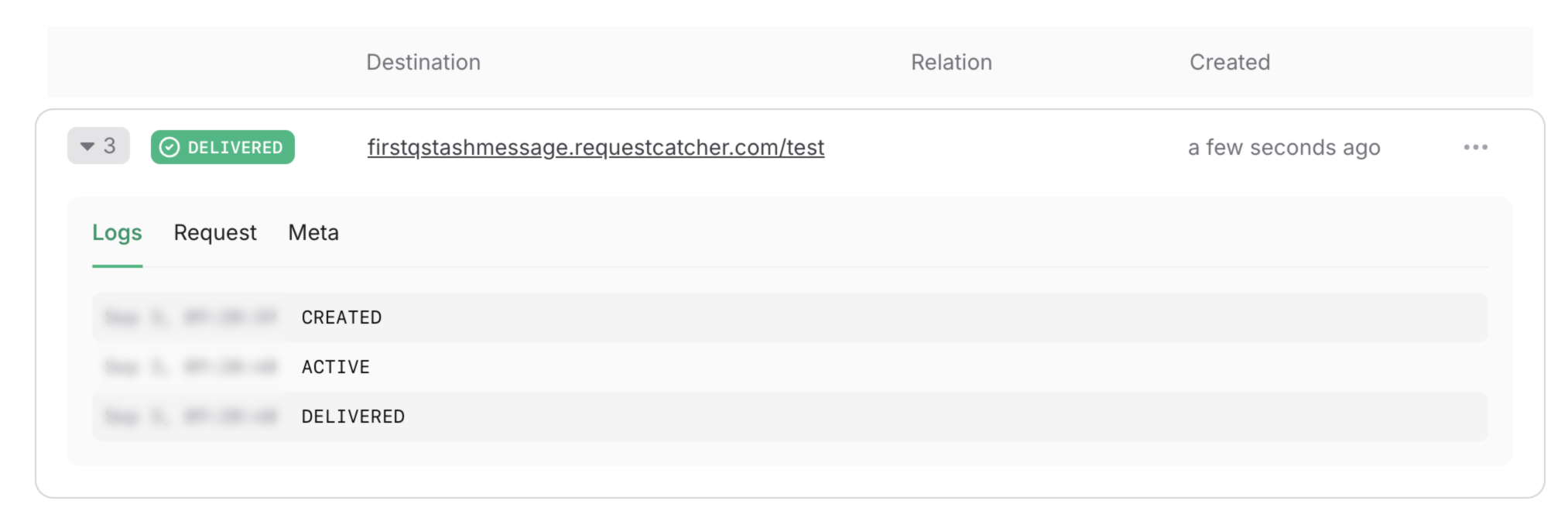This screenshot has width=1568, height=511.
Task: Click the blurred timestamp beside ACTIVE
Action: [x=190, y=367]
